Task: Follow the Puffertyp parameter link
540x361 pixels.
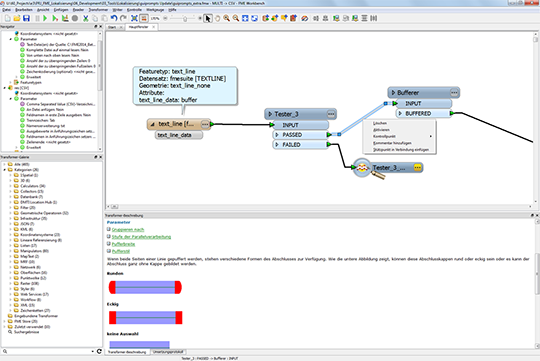Action: tap(121, 251)
